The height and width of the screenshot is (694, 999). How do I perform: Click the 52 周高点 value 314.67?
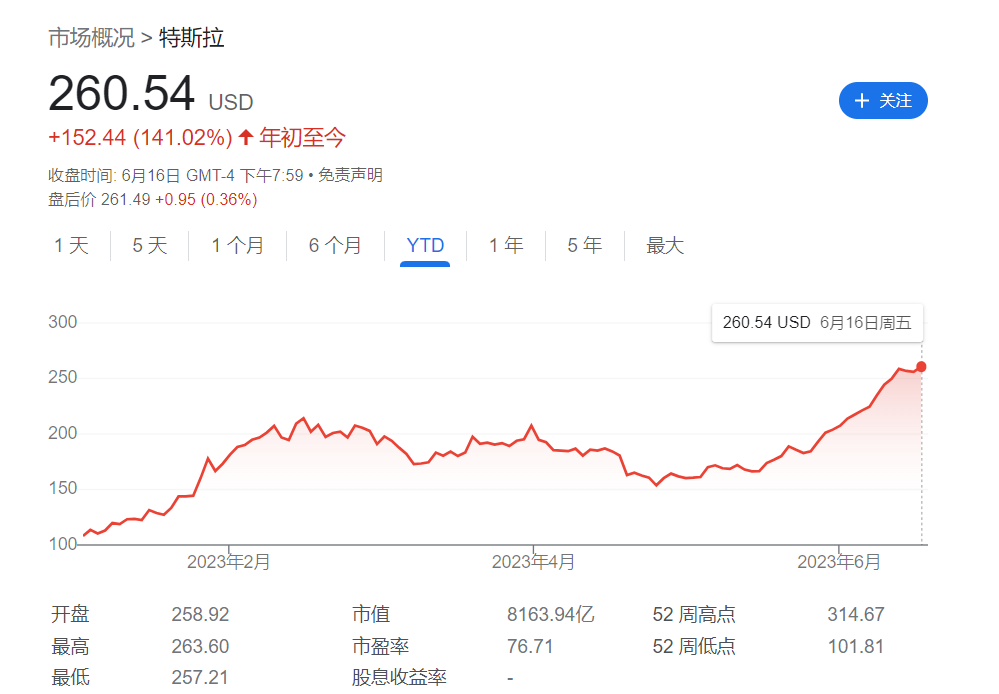click(x=855, y=615)
